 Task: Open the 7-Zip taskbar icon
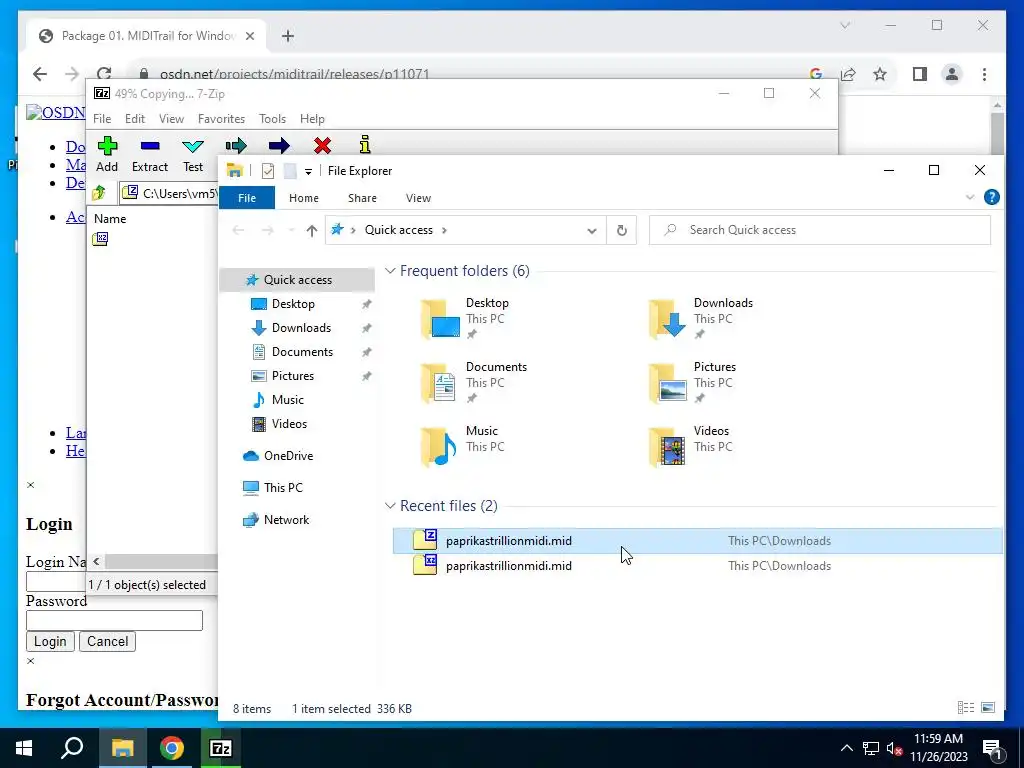tap(221, 748)
